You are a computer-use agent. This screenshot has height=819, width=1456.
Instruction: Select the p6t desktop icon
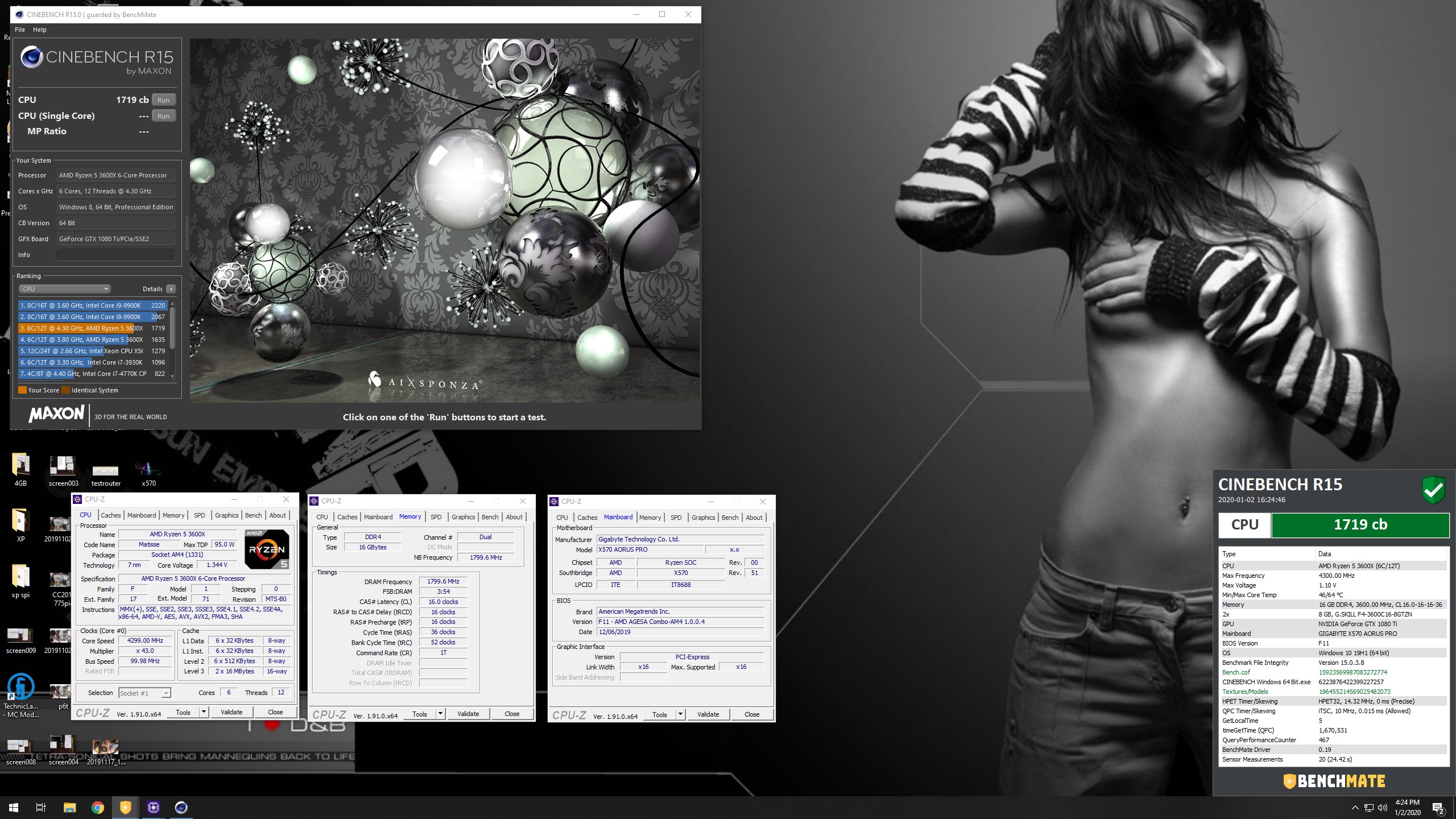(61, 696)
